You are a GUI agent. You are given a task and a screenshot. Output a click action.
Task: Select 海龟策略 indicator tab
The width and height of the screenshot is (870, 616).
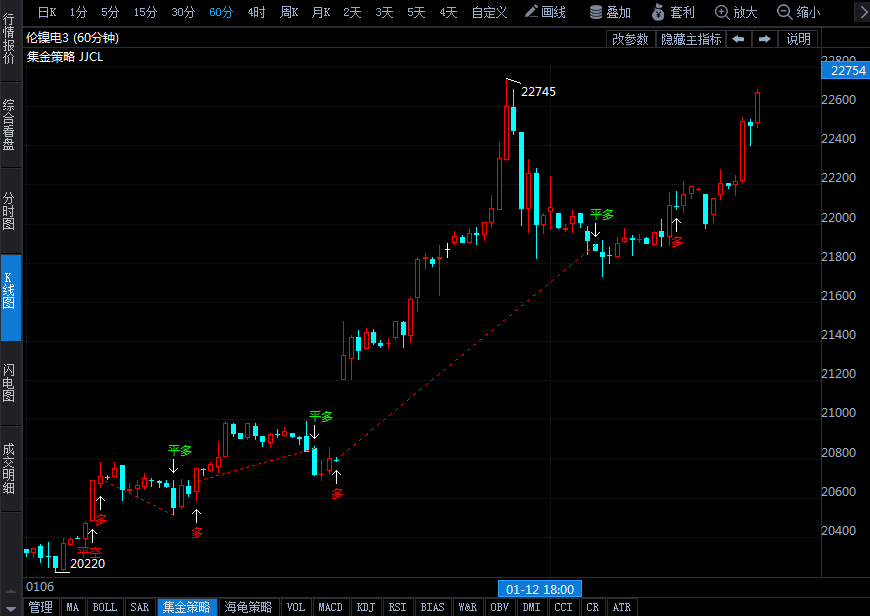(x=249, y=607)
